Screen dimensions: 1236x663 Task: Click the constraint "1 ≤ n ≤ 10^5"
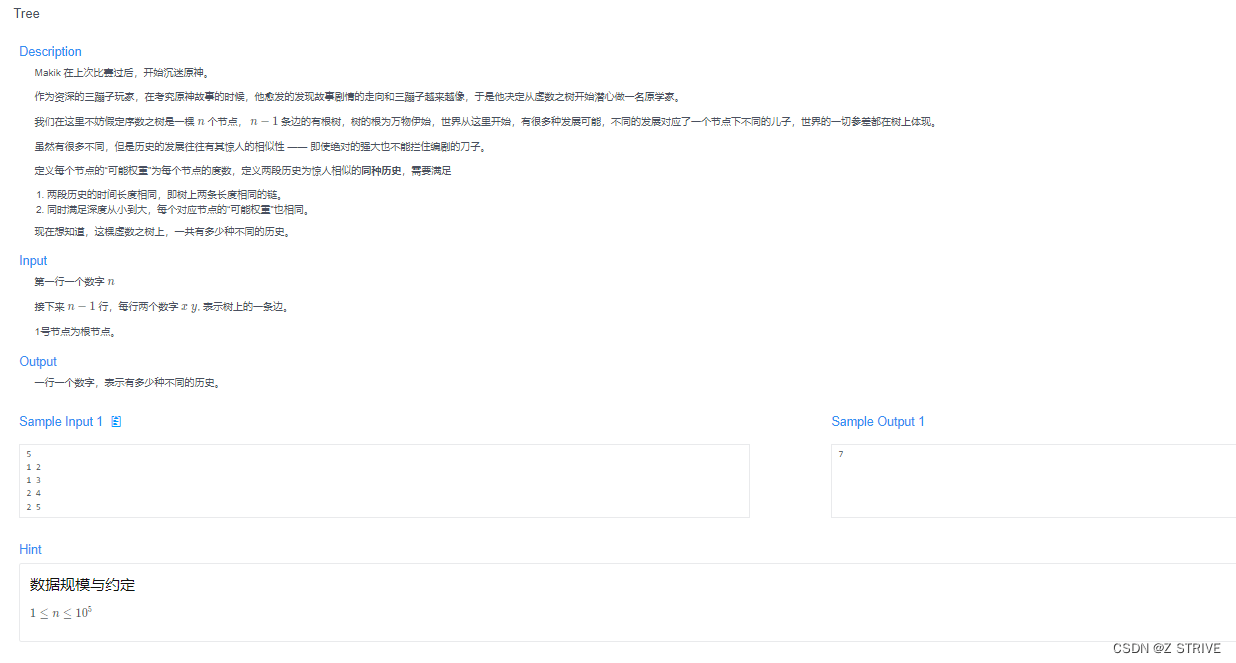tap(62, 612)
